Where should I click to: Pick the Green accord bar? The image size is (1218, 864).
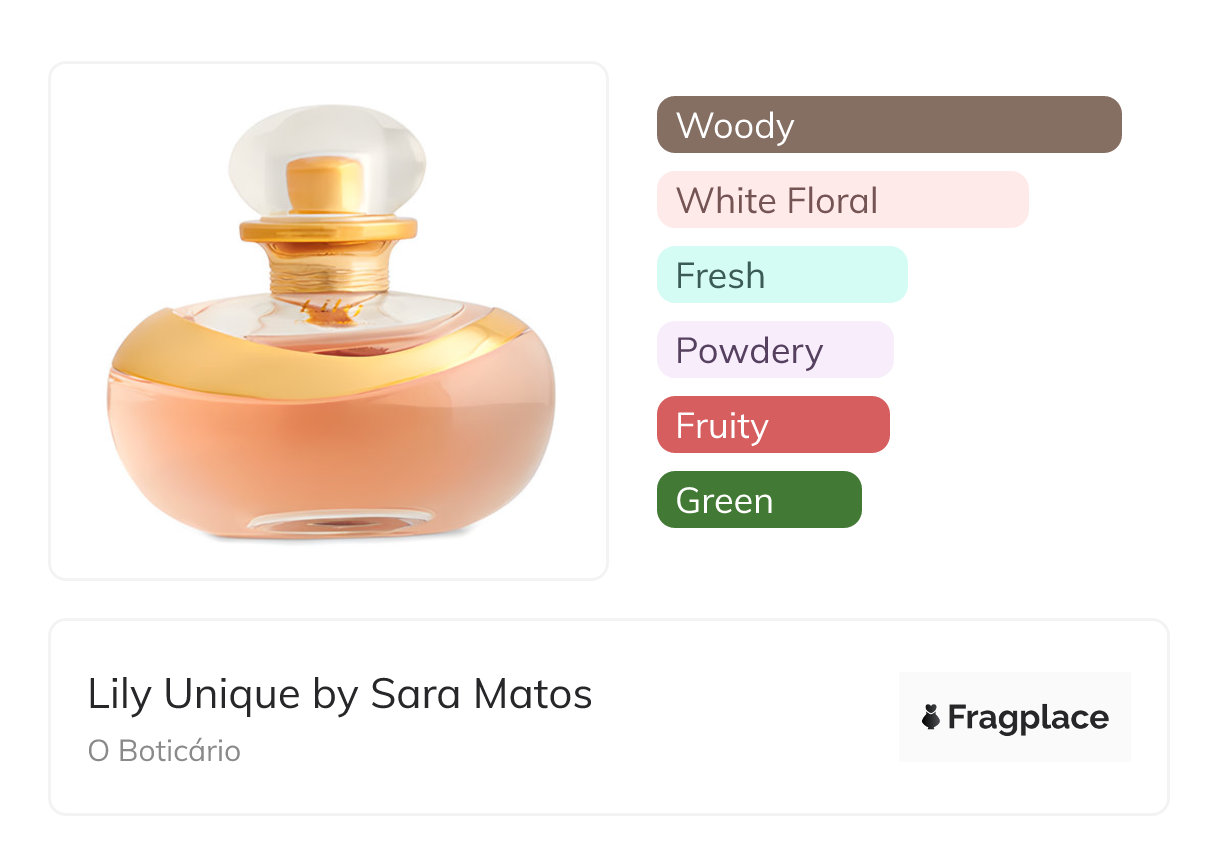click(x=758, y=500)
